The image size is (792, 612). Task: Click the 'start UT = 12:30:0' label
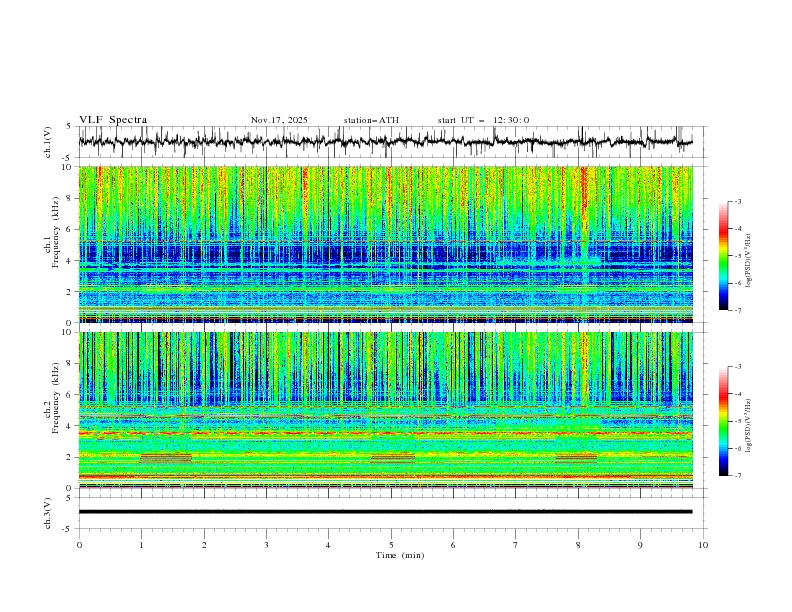pos(483,120)
